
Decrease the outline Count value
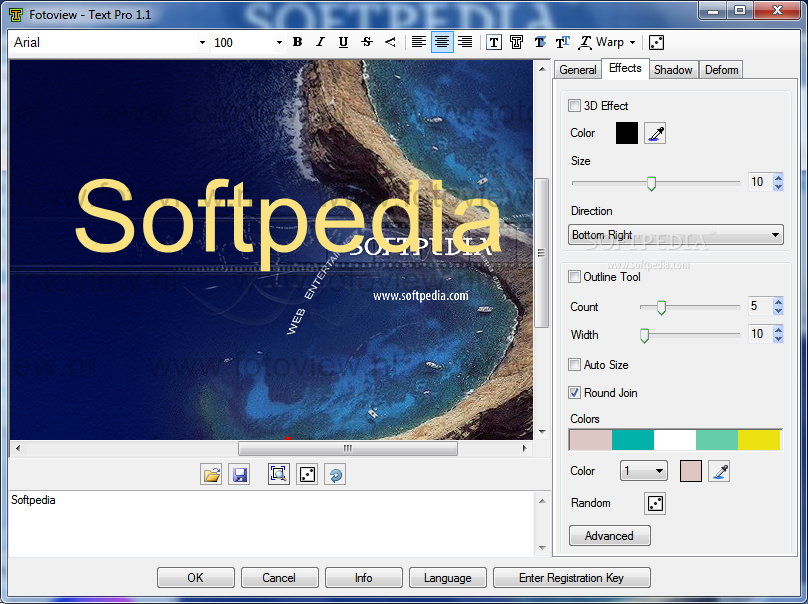coord(778,310)
